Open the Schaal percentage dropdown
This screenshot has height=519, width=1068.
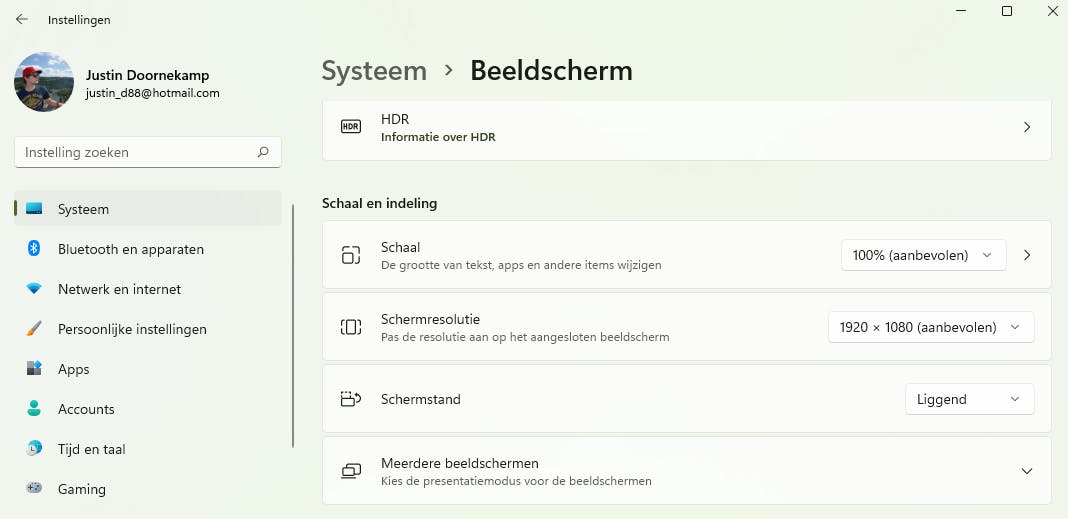pyautogui.click(x=922, y=255)
